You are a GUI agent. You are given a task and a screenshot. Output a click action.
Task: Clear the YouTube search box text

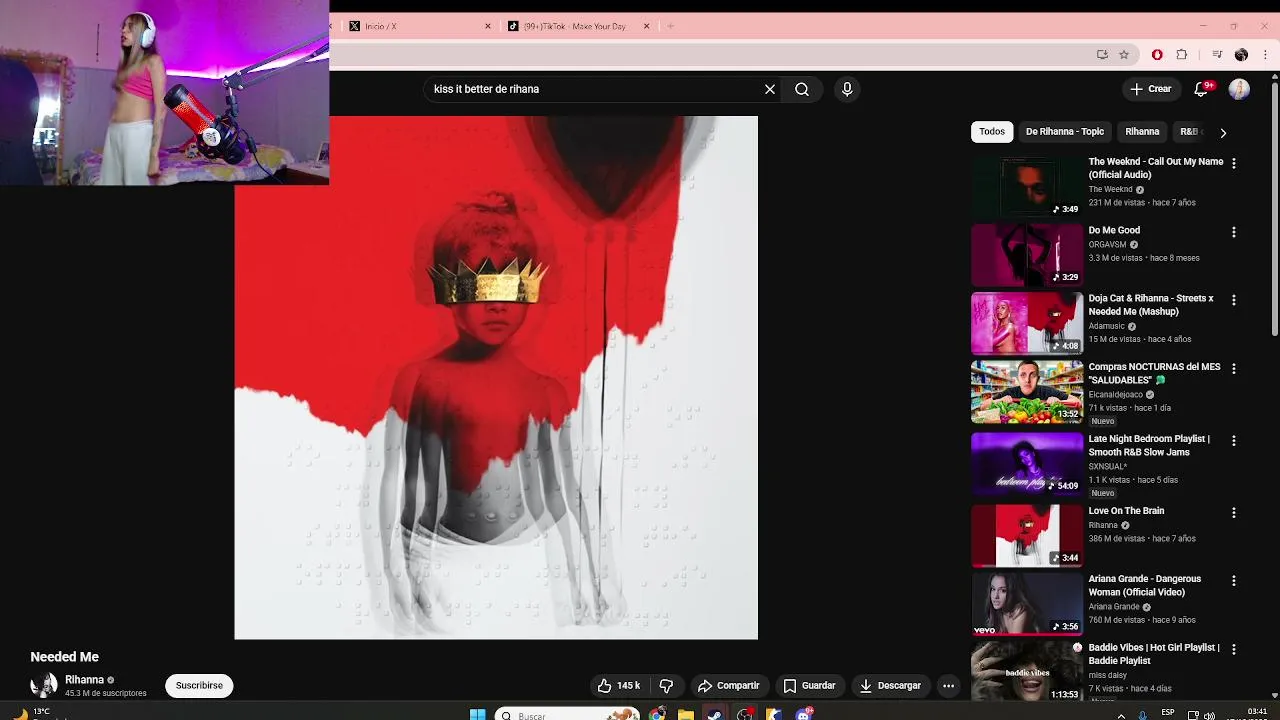click(x=770, y=89)
